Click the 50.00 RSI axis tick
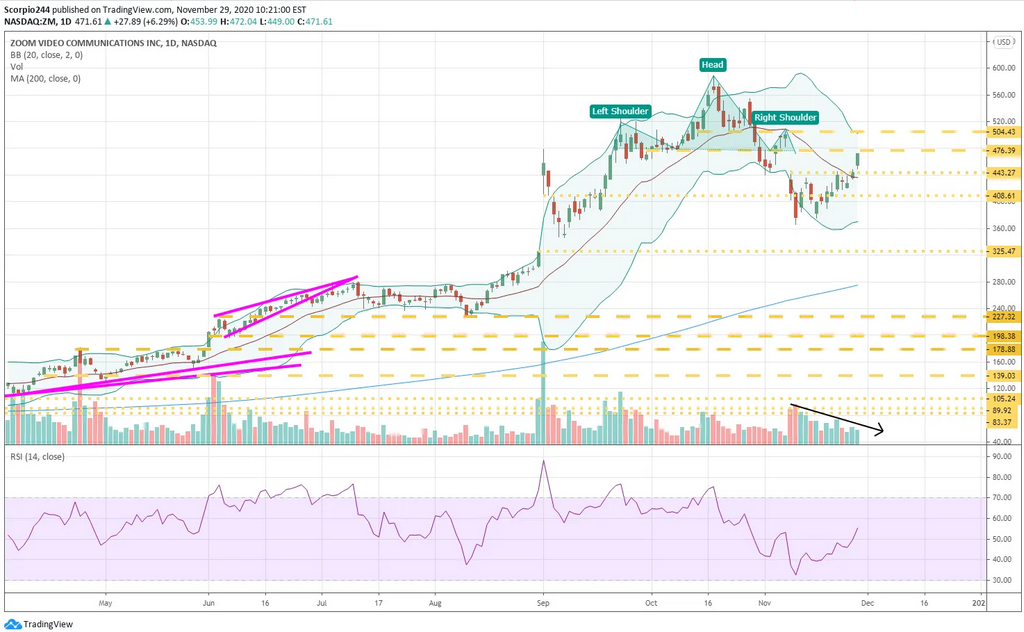 coord(1002,539)
